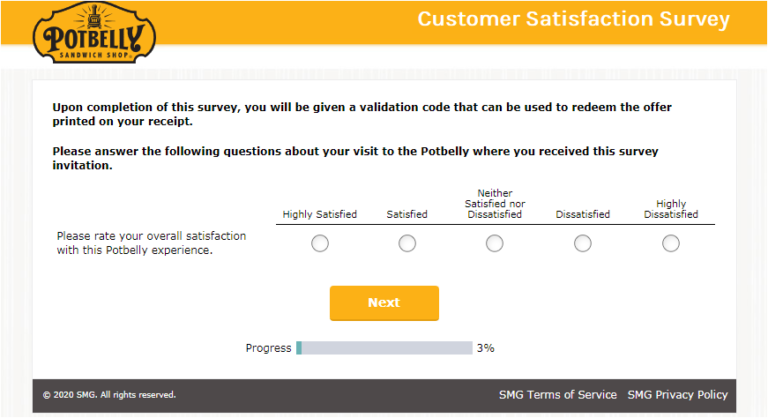
Task: Click the Satisfied column label
Action: [407, 214]
